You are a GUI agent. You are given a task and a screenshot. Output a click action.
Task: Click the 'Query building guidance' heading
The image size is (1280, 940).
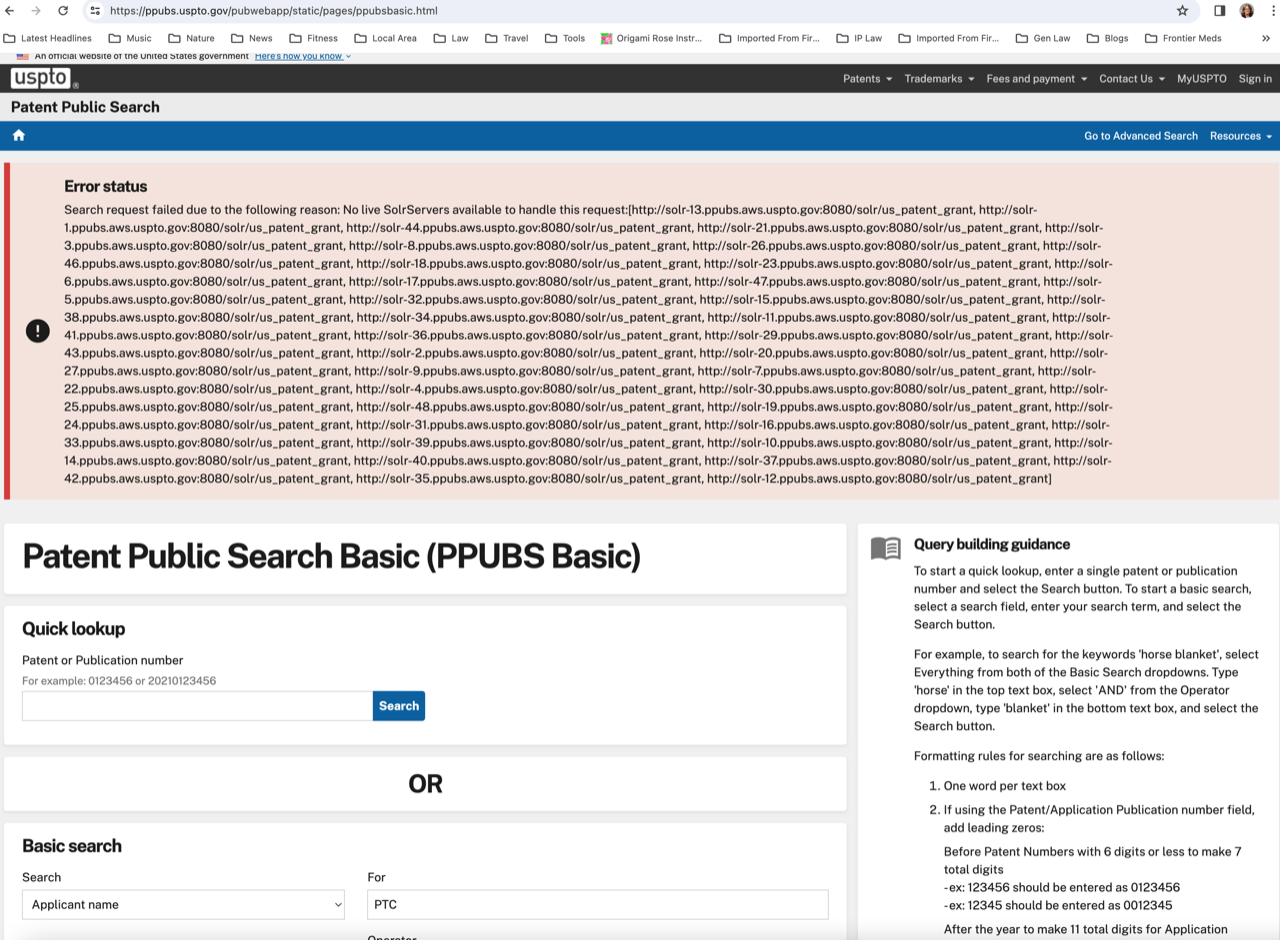pos(992,544)
